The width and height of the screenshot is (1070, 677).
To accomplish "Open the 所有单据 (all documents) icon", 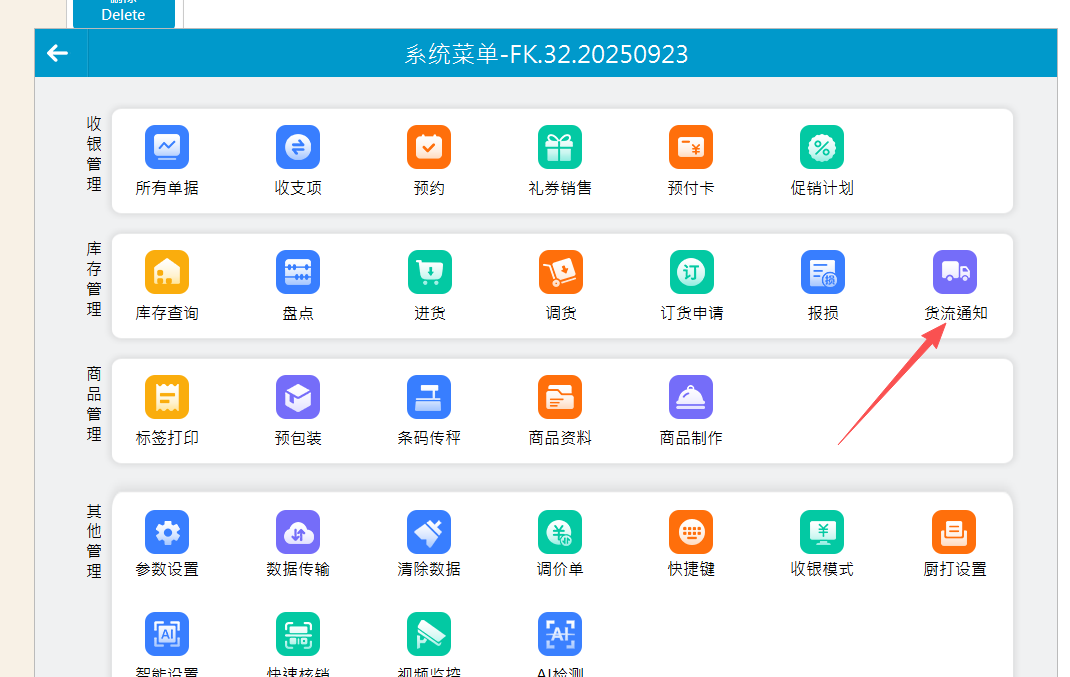I will pyautogui.click(x=167, y=147).
